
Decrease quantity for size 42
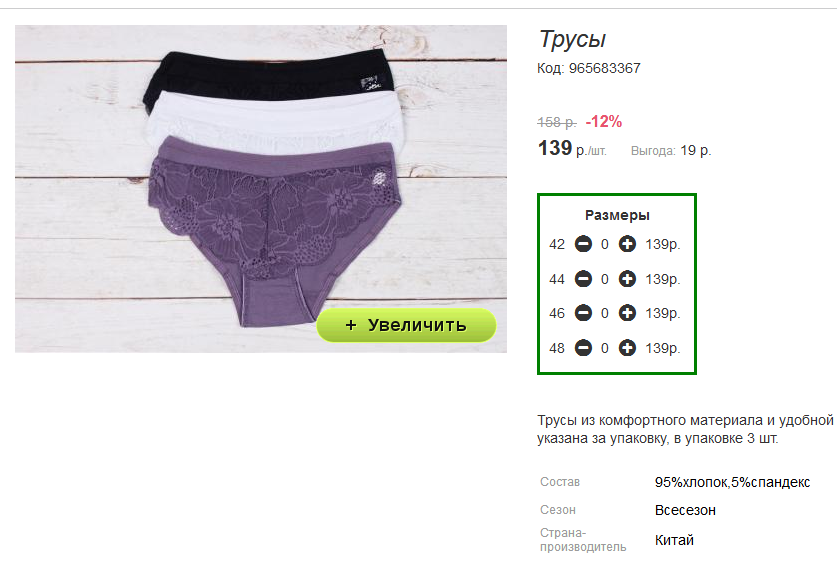583,244
